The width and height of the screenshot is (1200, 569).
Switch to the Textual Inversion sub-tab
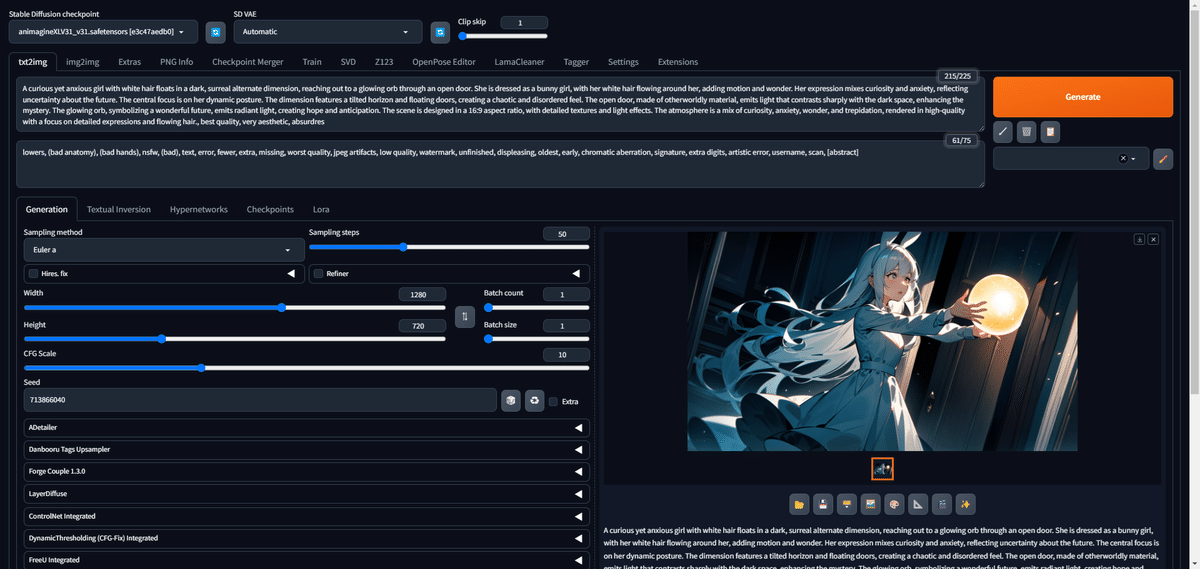coord(119,209)
